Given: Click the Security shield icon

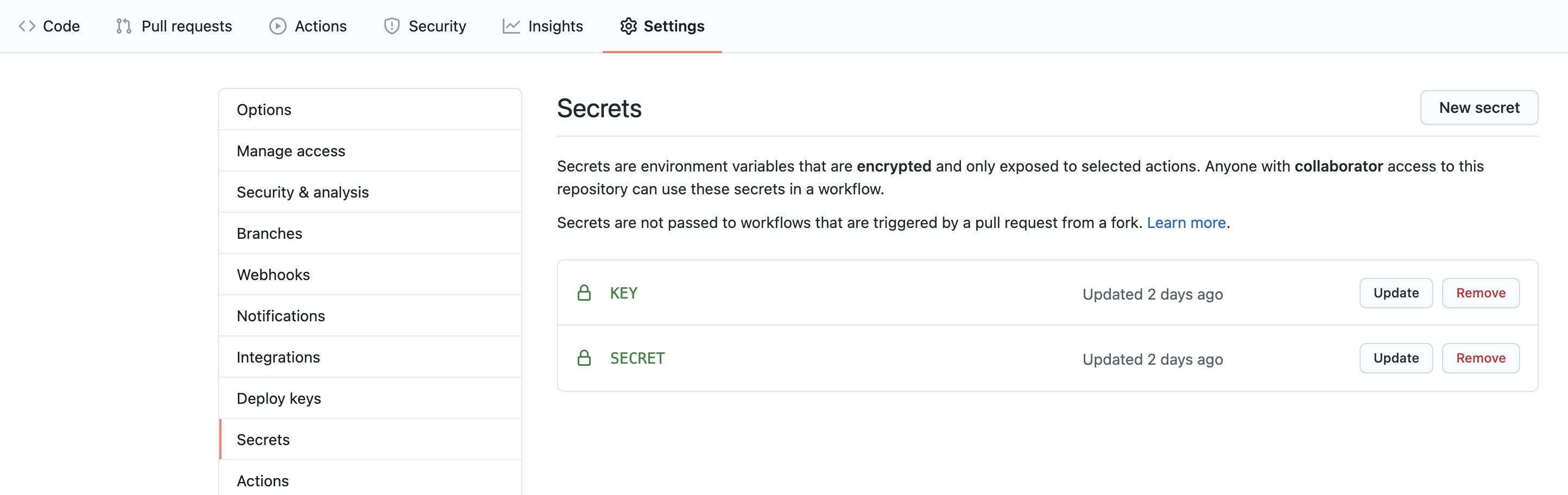Looking at the screenshot, I should point(391,26).
